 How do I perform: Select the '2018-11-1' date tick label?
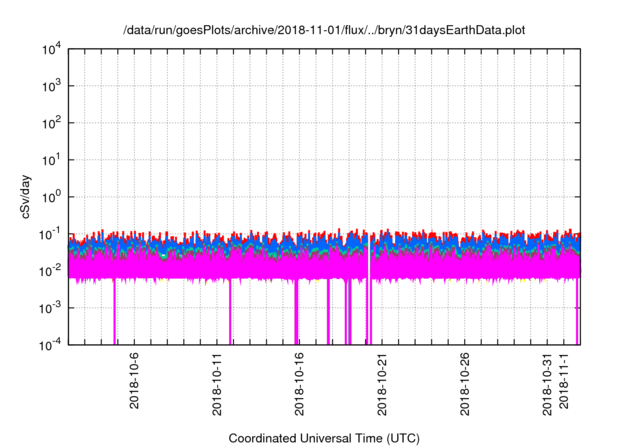coord(564,380)
